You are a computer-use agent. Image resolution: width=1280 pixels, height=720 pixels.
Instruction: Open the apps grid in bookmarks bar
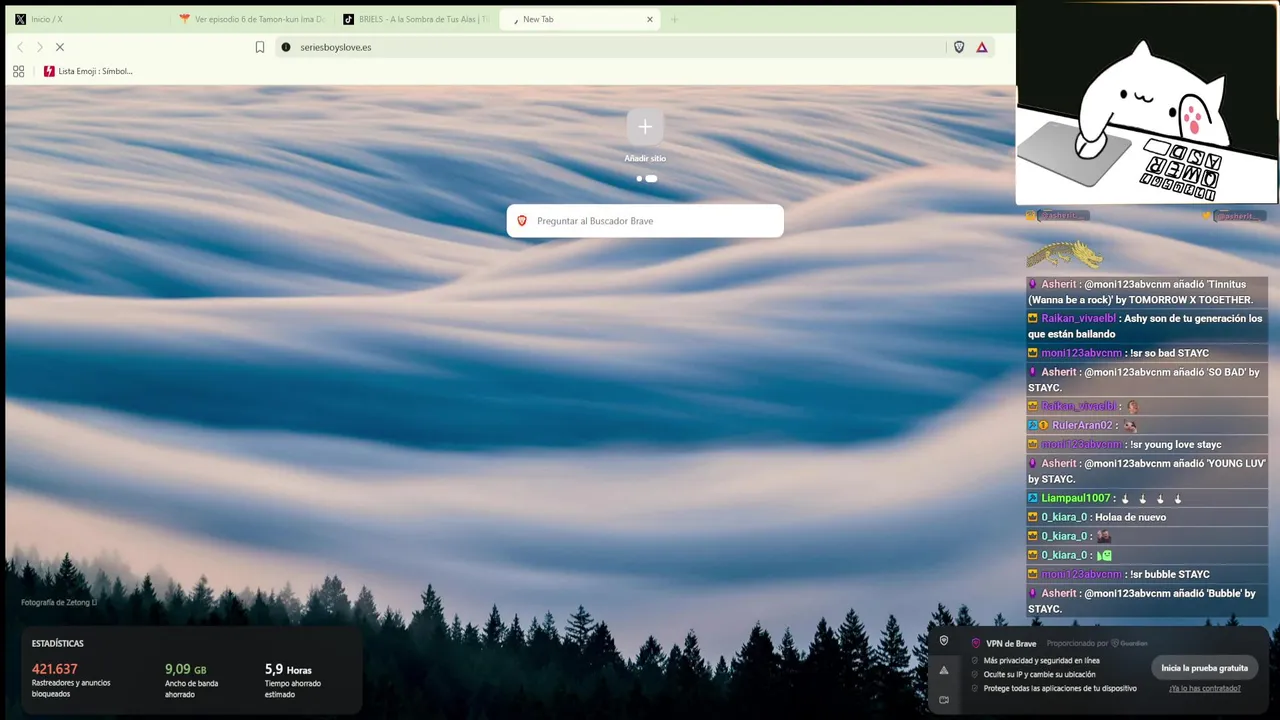(x=18, y=71)
